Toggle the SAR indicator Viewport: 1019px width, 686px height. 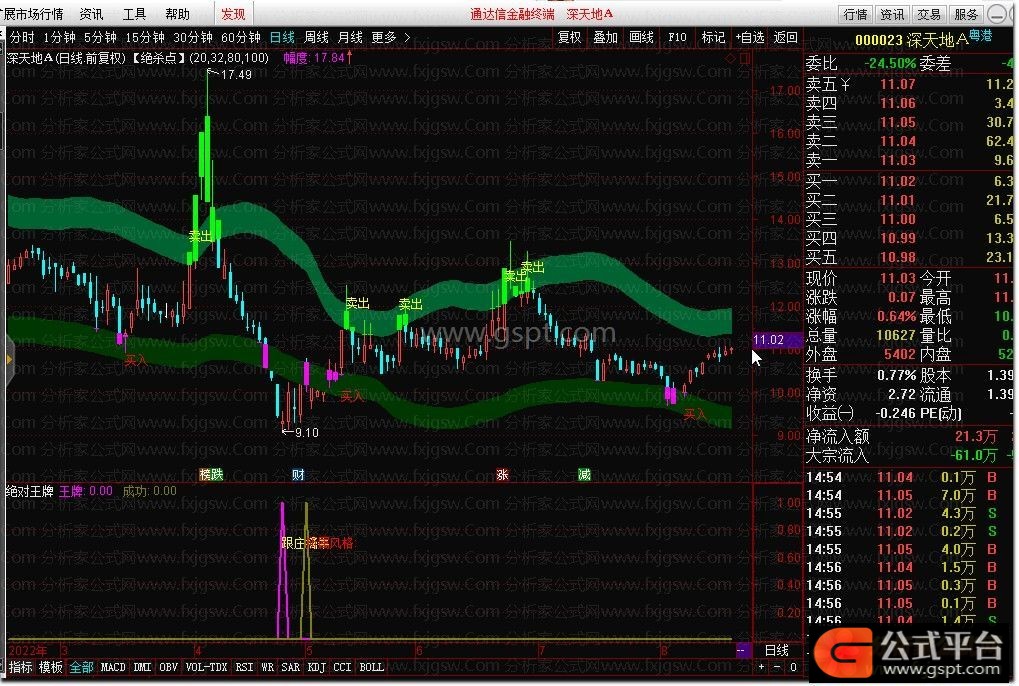pos(290,667)
